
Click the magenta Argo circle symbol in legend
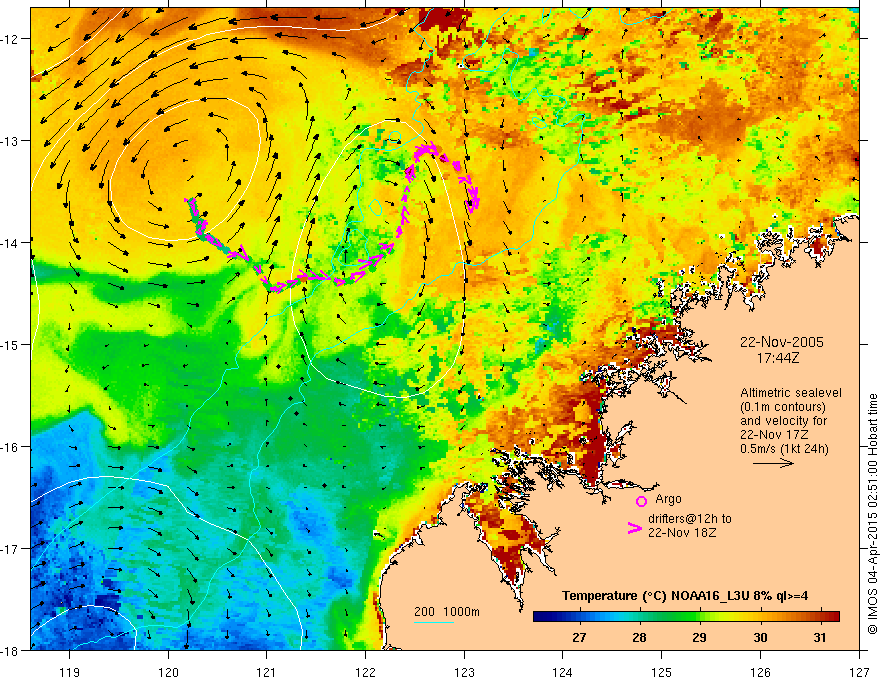point(641,501)
